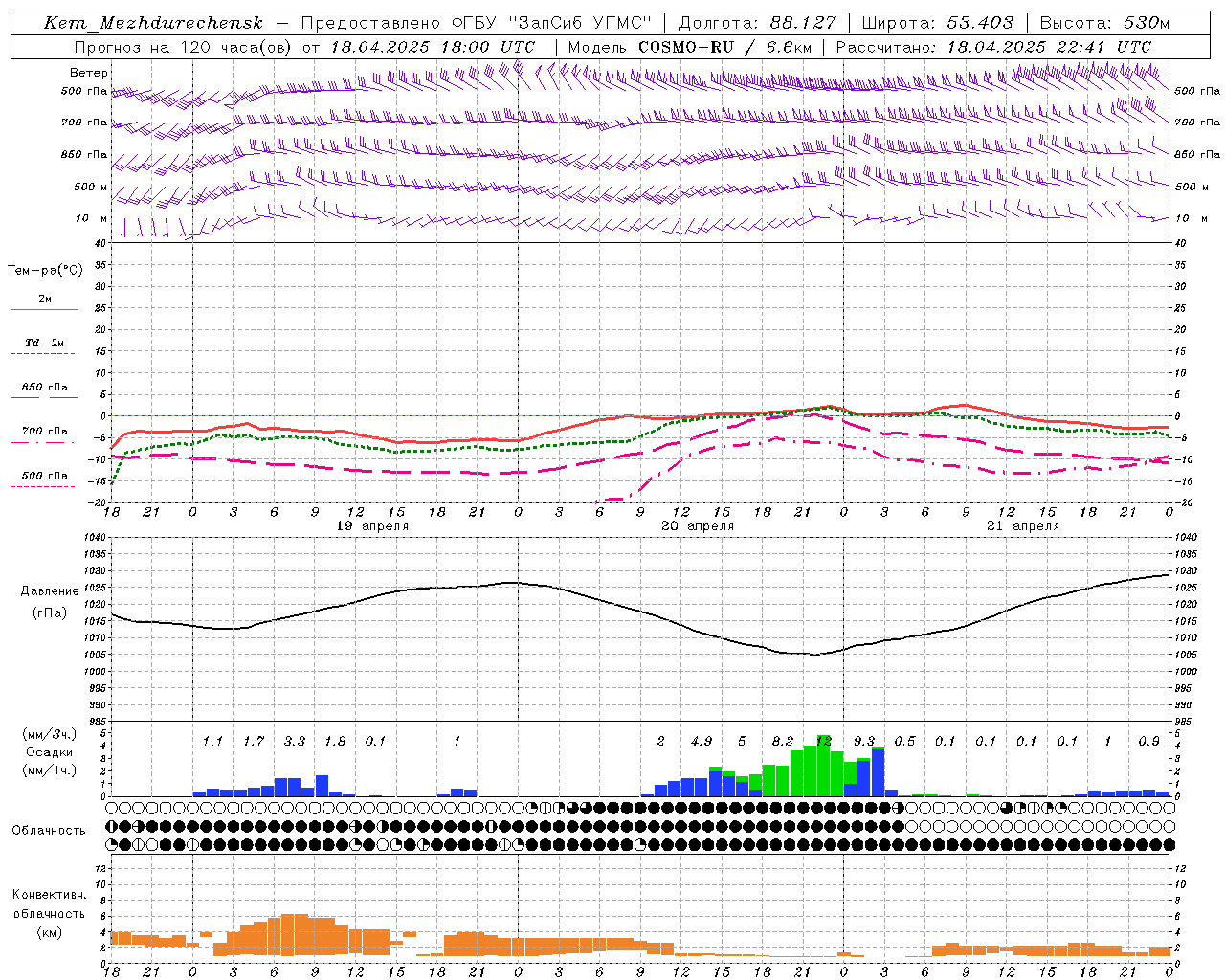Click the Td 2м dew point legend entry
This screenshot has height=980, width=1225.
tap(44, 343)
